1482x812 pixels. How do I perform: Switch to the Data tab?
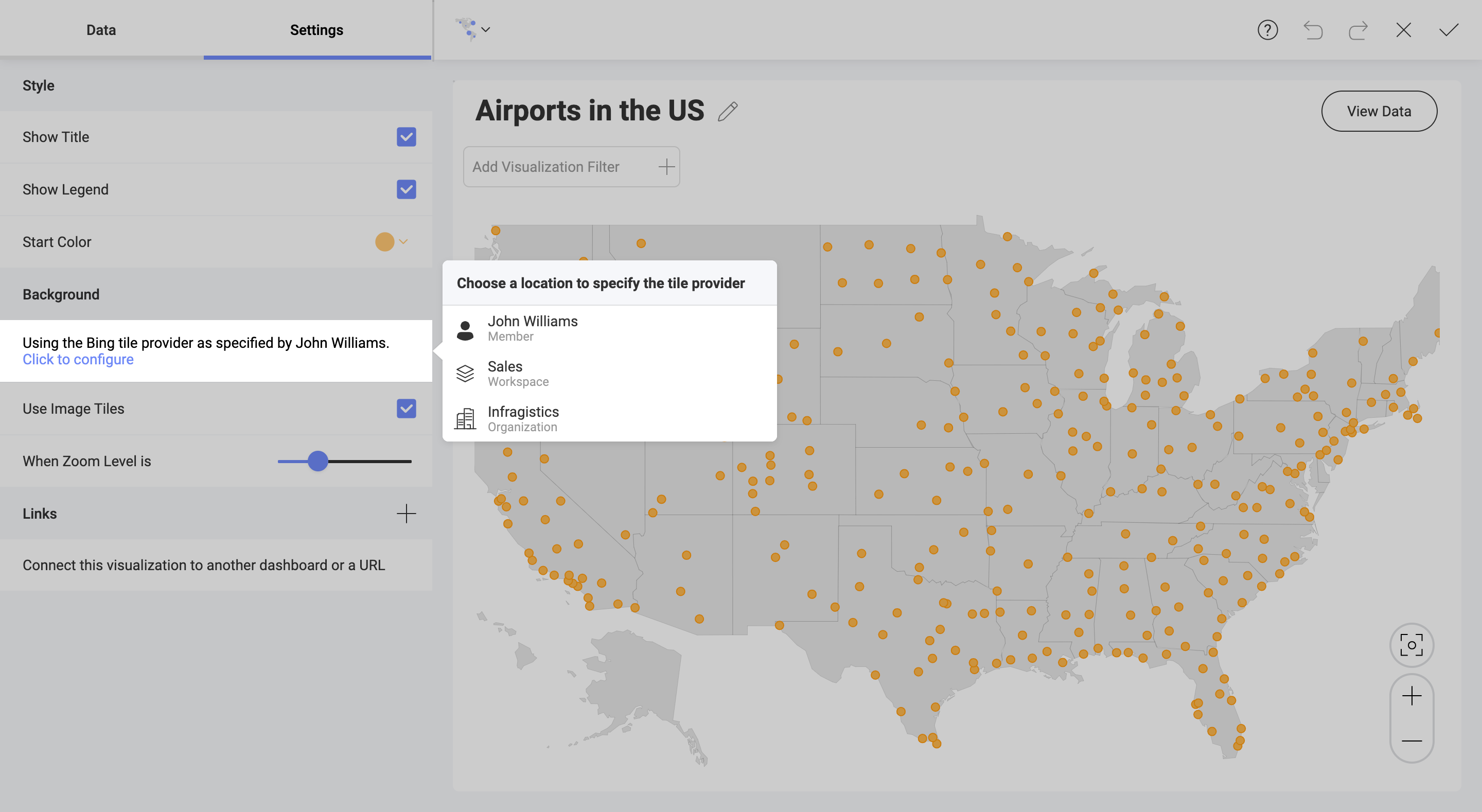click(101, 30)
